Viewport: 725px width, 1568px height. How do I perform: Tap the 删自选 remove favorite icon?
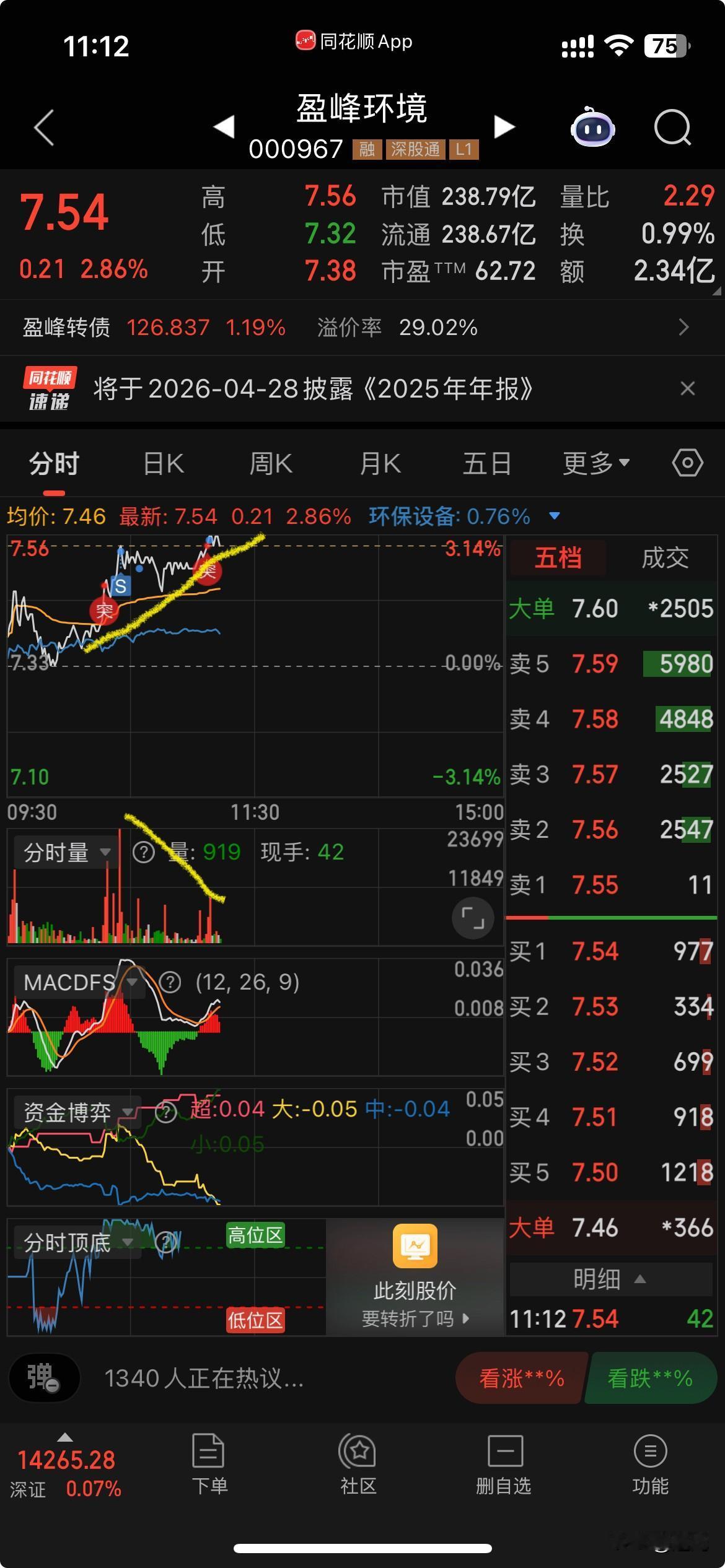pos(504,1464)
